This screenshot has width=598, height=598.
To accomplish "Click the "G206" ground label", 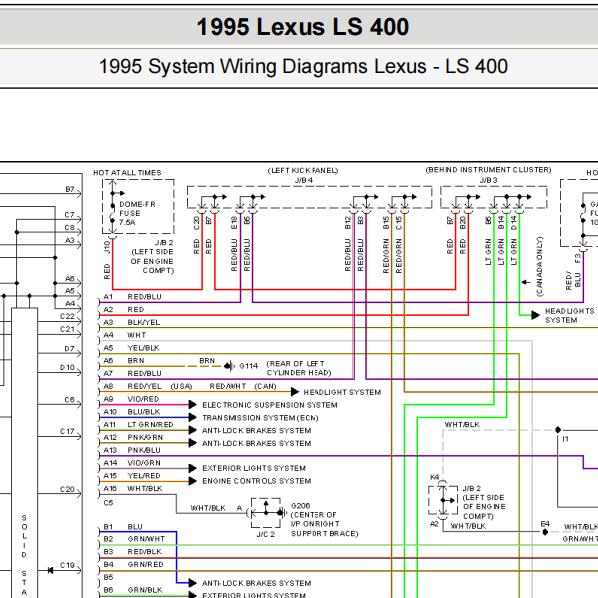I will 301,506.
